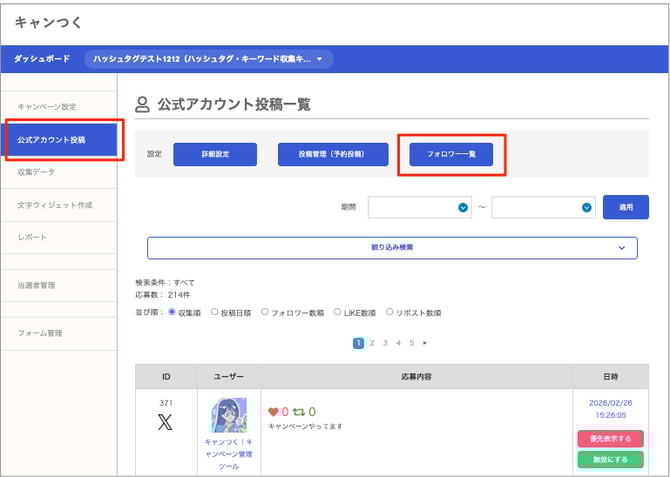Click the 適用 apply button
Screen dimensions: 670x477
click(625, 207)
